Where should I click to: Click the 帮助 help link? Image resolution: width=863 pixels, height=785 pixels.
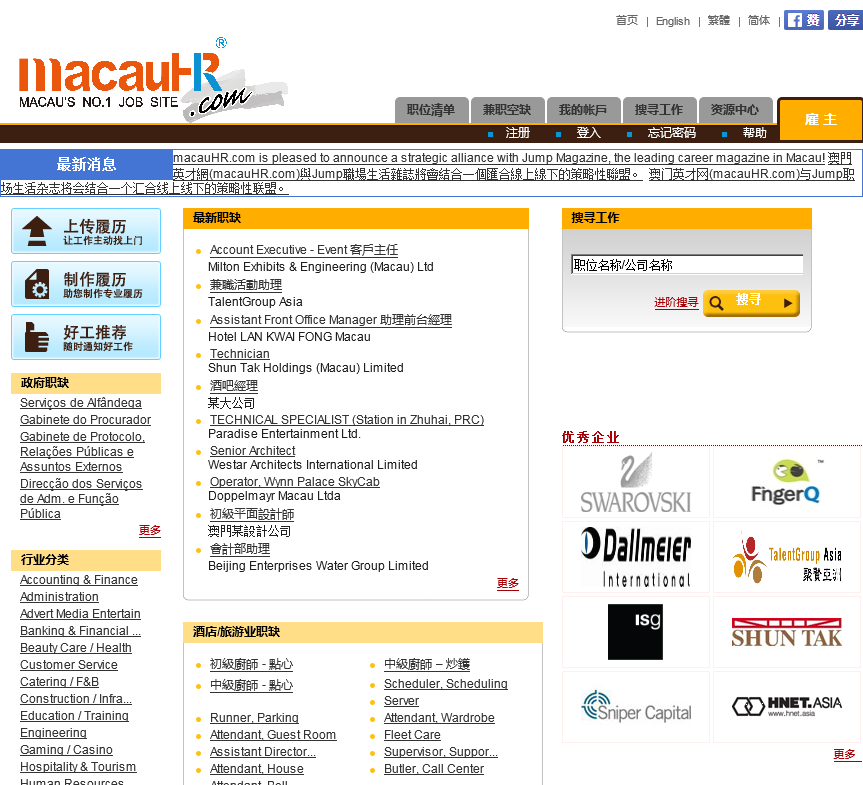point(755,133)
